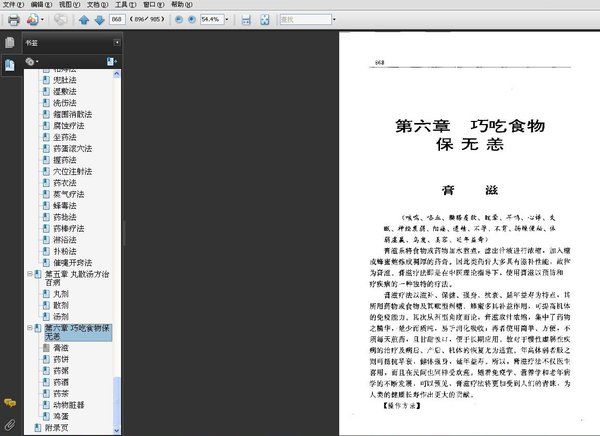Image resolution: width=600 pixels, height=436 pixels.
Task: Open the bookmarks options gear menu
Action: (31, 61)
